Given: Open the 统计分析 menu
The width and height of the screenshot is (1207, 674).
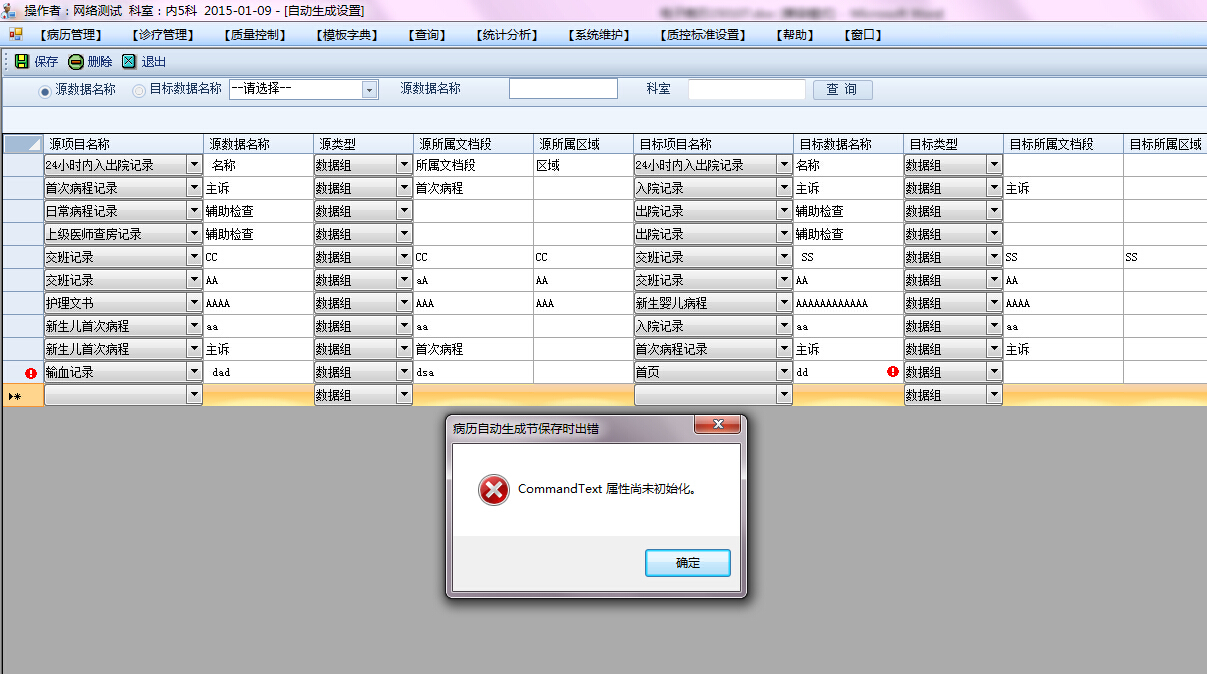Looking at the screenshot, I should pos(509,35).
